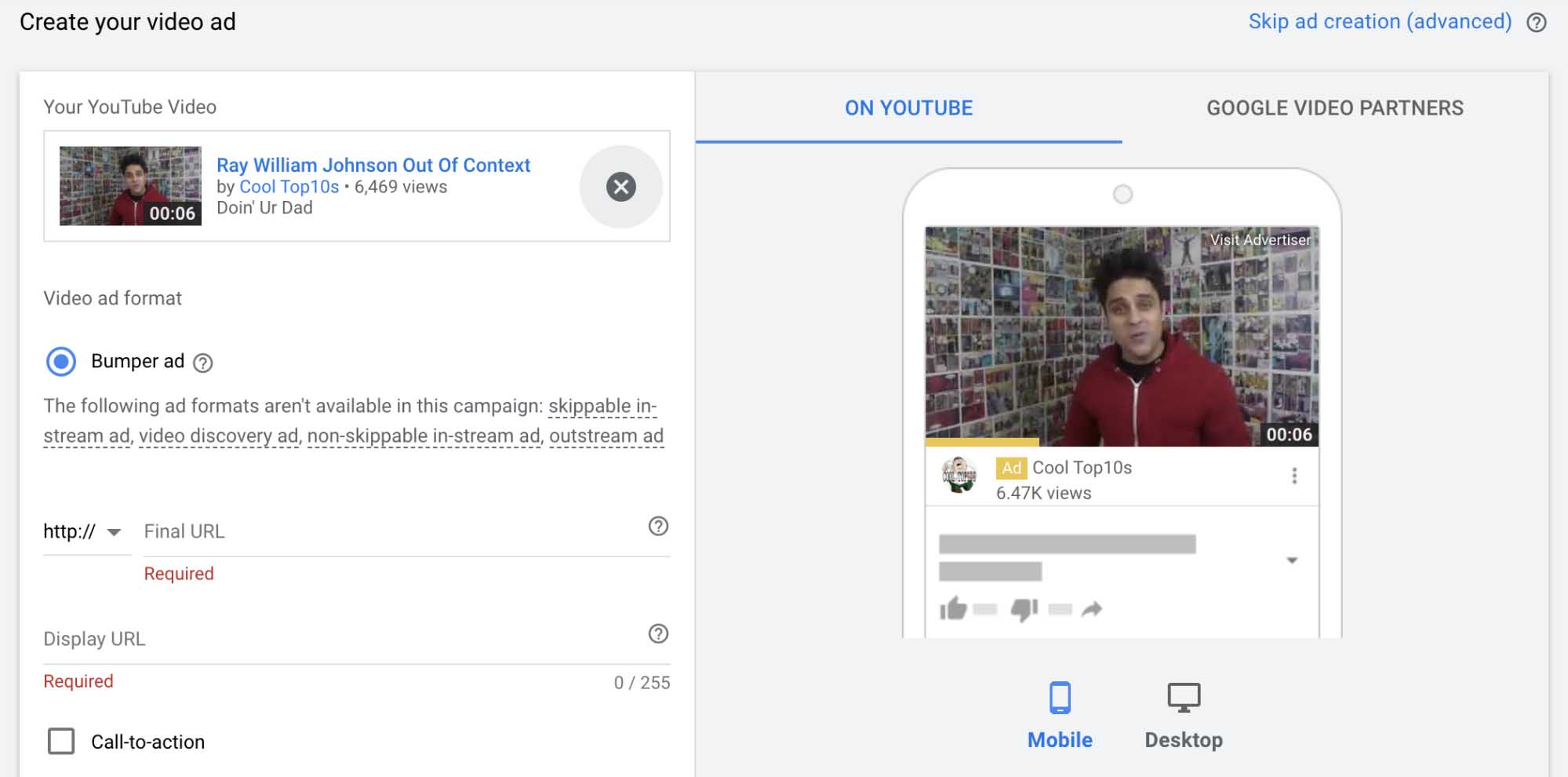Remove the selected YouTube video with X
The height and width of the screenshot is (777, 1568).
click(620, 187)
